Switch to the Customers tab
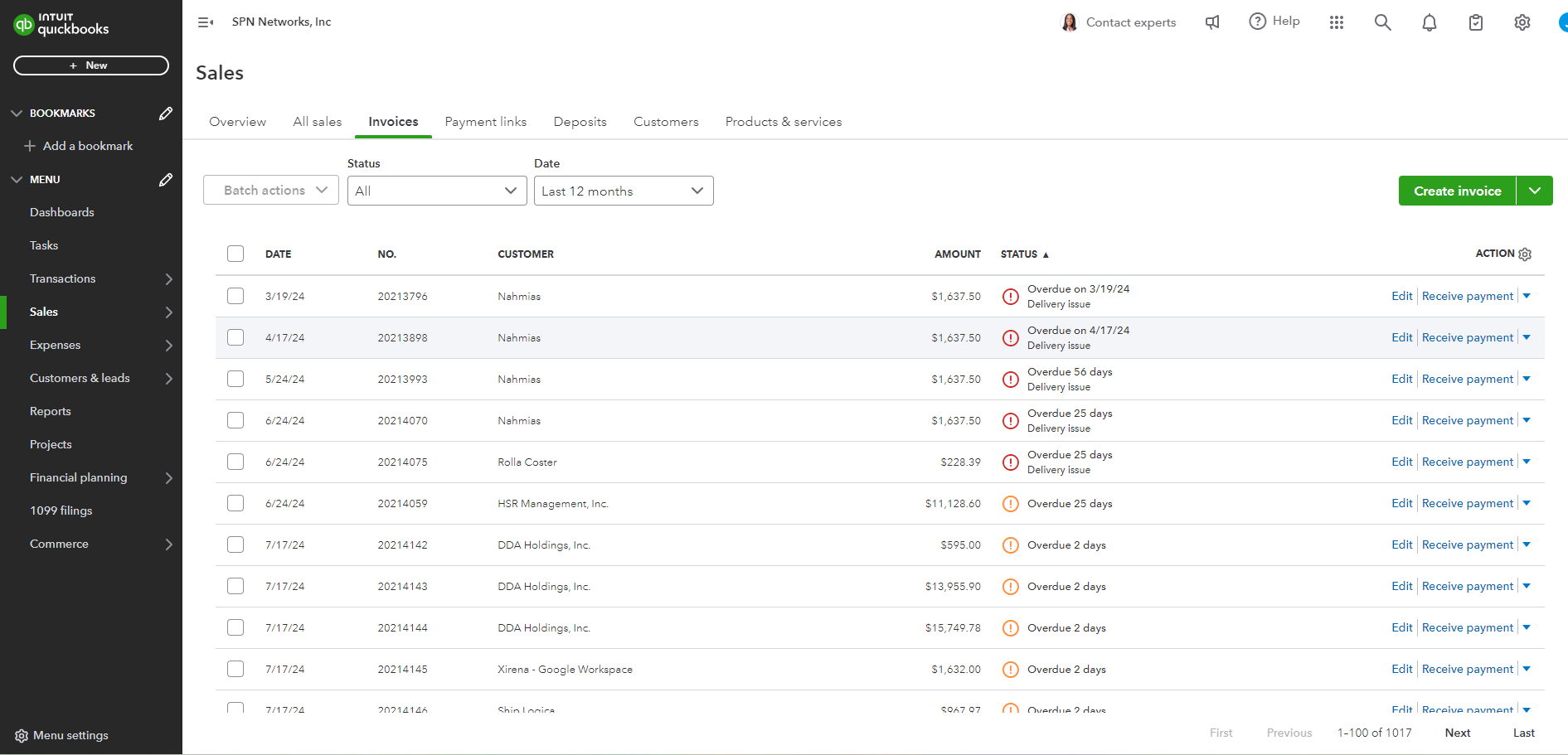 click(x=666, y=122)
